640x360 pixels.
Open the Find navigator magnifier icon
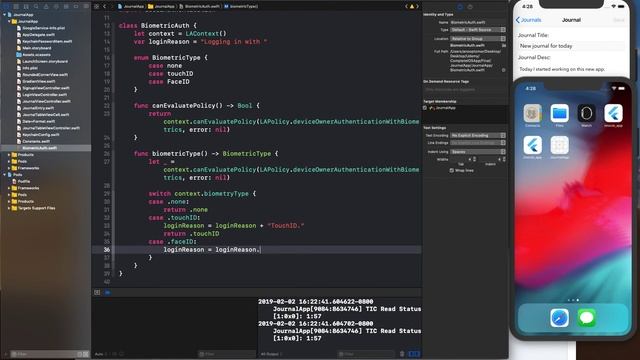[36, 7]
